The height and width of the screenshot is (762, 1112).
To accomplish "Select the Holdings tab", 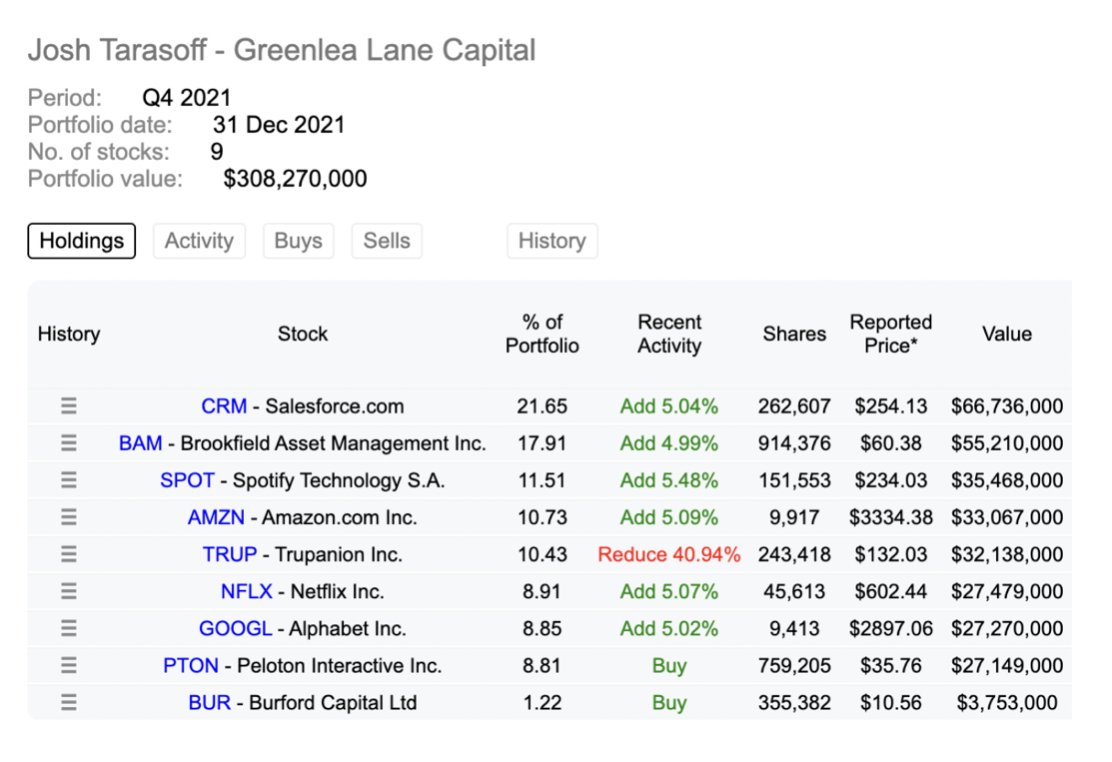I will (x=82, y=241).
